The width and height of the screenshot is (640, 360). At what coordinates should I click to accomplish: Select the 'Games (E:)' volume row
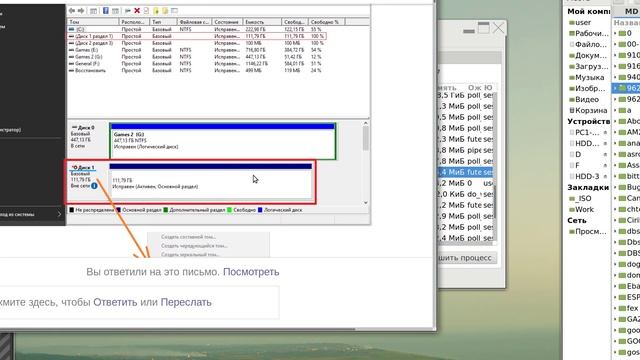(197, 50)
